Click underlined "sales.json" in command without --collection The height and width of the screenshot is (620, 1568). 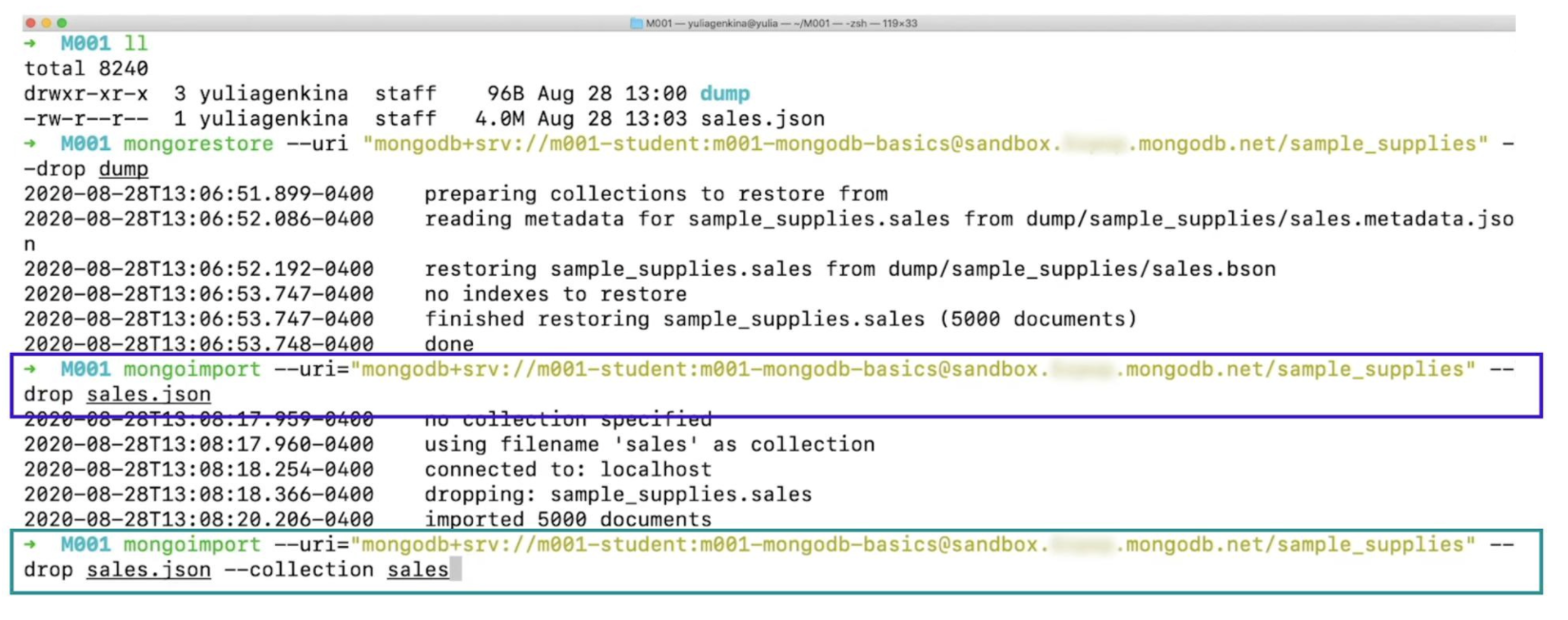coord(148,395)
